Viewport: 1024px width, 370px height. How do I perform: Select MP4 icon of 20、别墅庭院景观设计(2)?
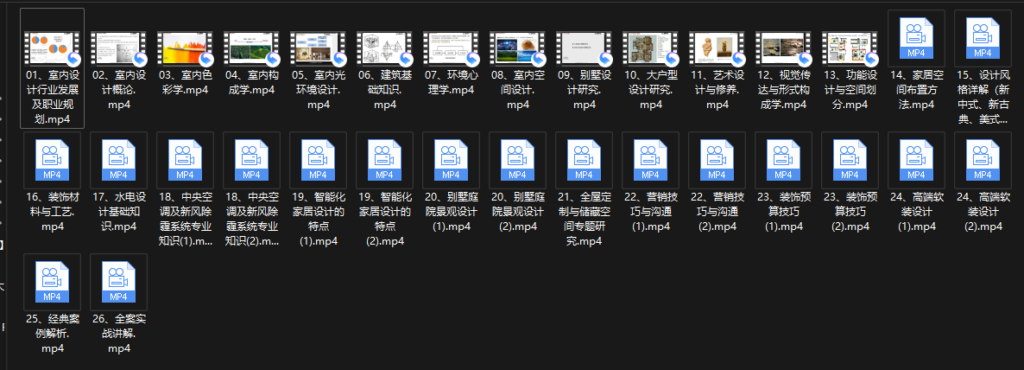click(518, 161)
